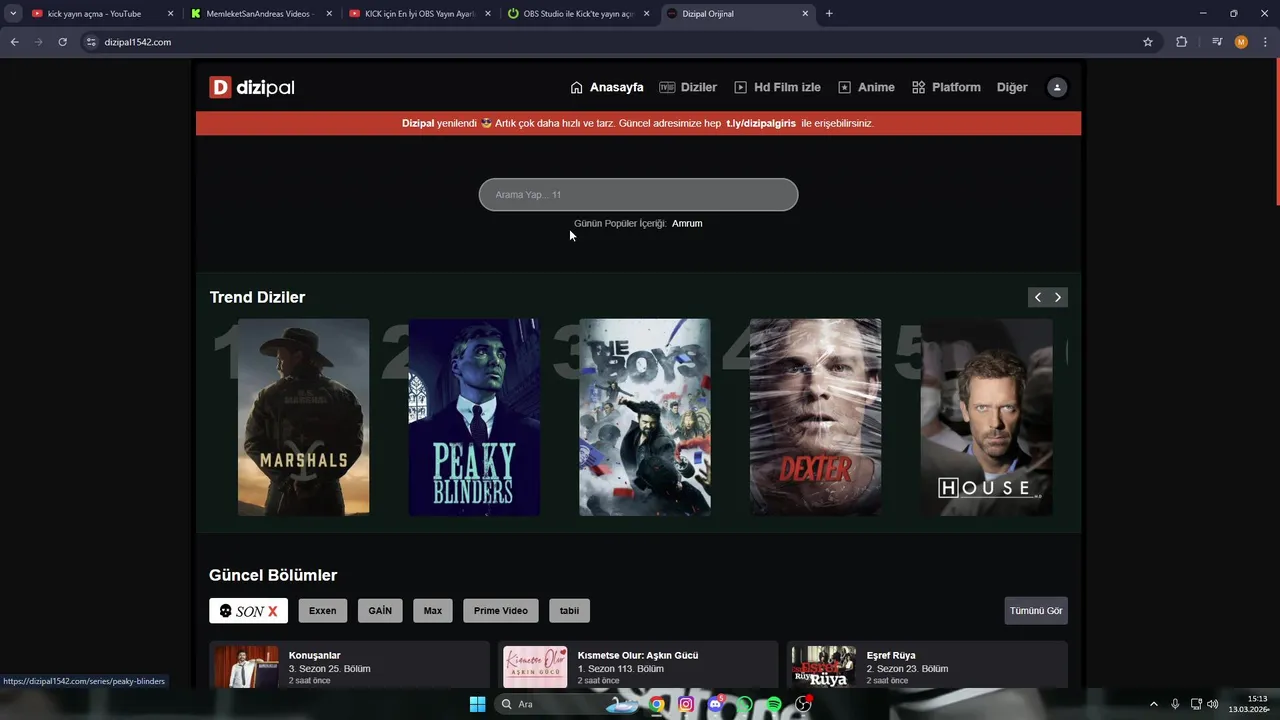
Task: Close the Dizipal Orijinal tab
Action: point(806,14)
